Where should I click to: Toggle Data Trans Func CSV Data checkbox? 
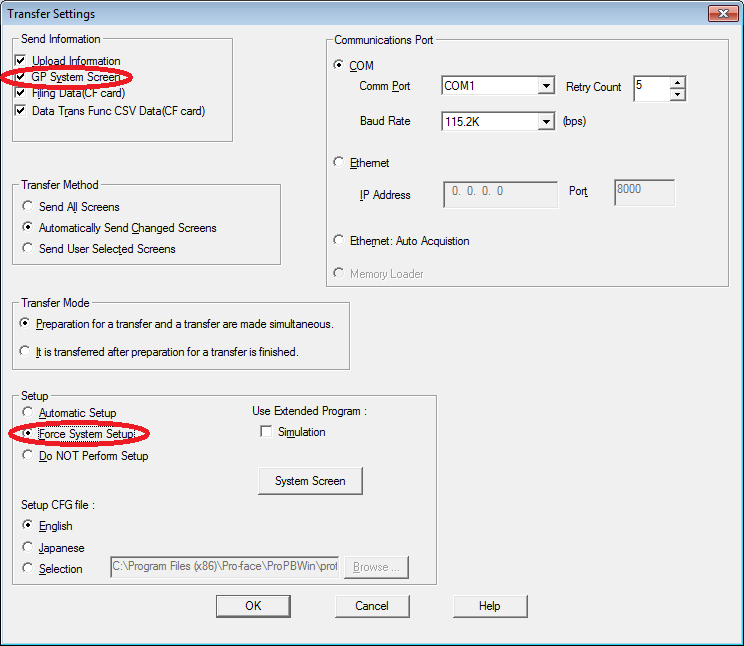point(21,111)
